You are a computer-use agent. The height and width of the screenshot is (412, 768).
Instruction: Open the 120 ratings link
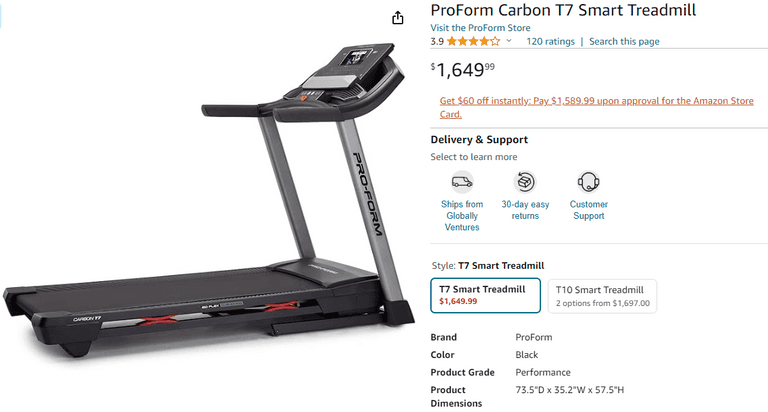coord(551,42)
